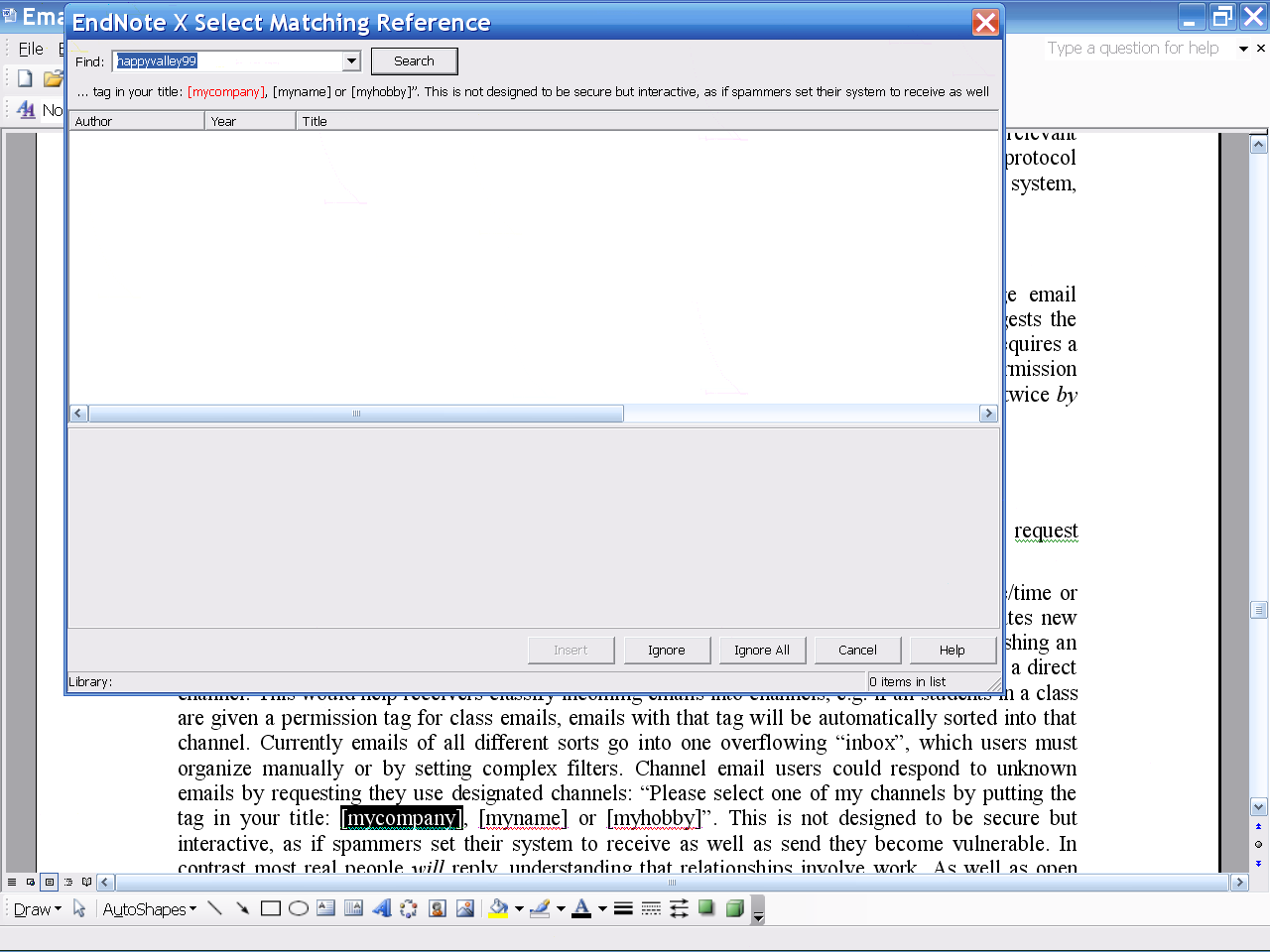Click the reference list horizontal scrollbar thumb
The image size is (1270, 952).
[356, 414]
